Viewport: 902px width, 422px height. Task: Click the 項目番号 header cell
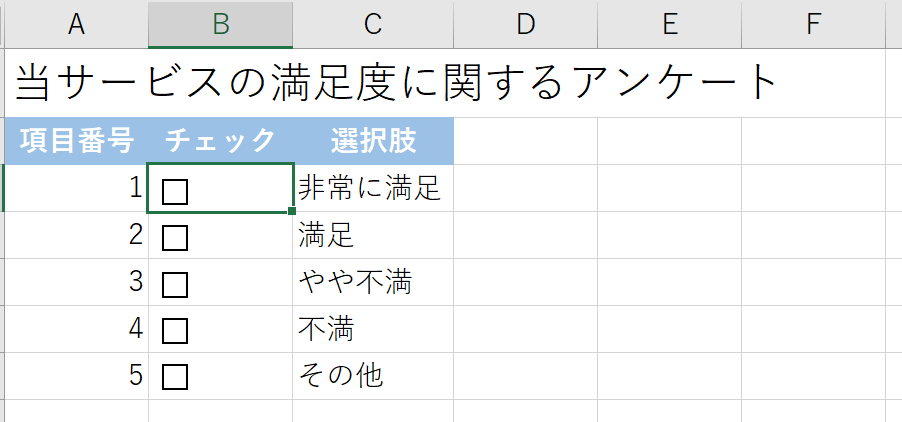pyautogui.click(x=76, y=141)
